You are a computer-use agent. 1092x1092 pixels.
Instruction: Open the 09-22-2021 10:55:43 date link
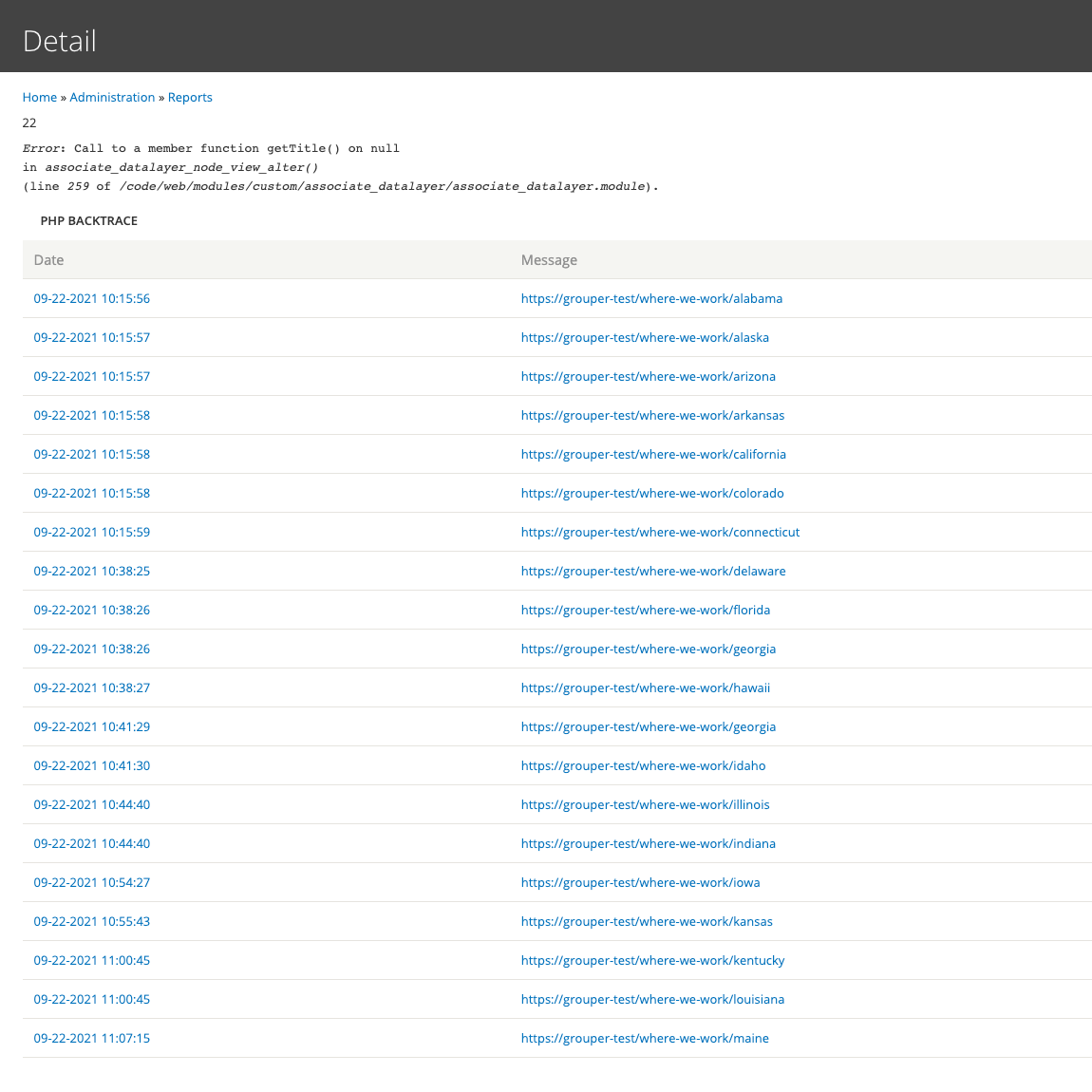92,922
